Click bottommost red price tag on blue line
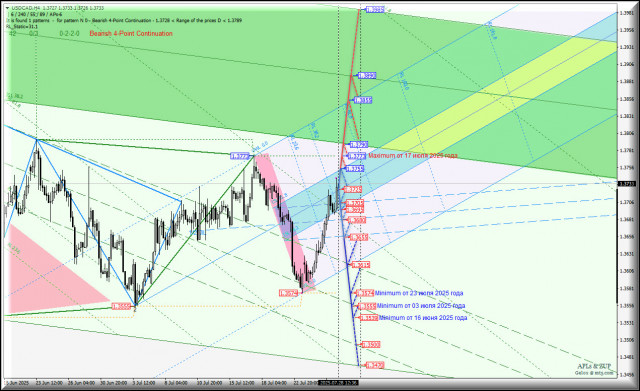Image resolution: width=640 pixels, height=391 pixels. (375, 365)
